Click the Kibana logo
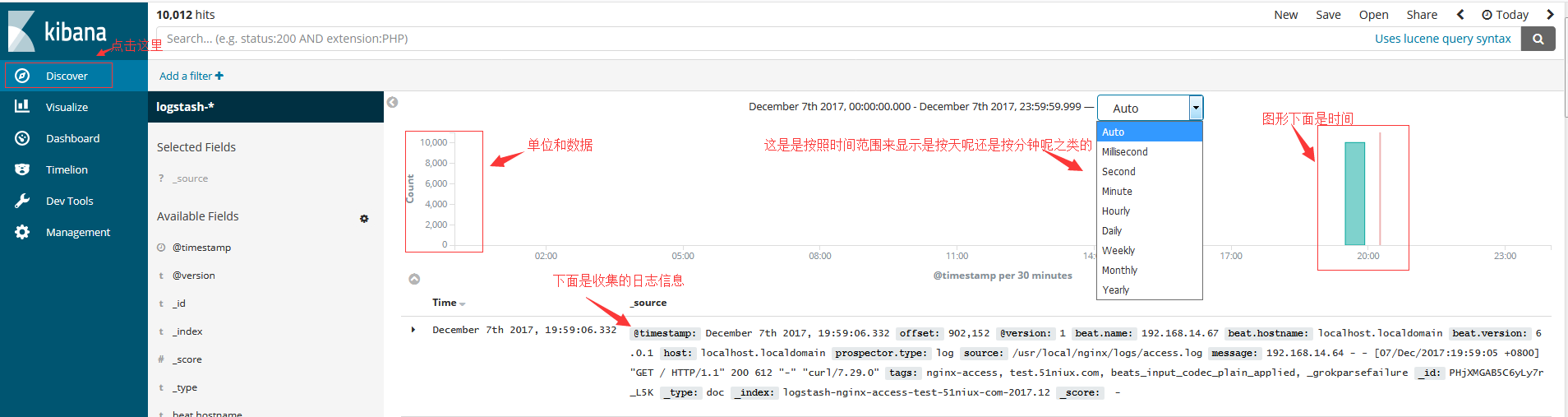The height and width of the screenshot is (417, 1568). pyautogui.click(x=58, y=31)
